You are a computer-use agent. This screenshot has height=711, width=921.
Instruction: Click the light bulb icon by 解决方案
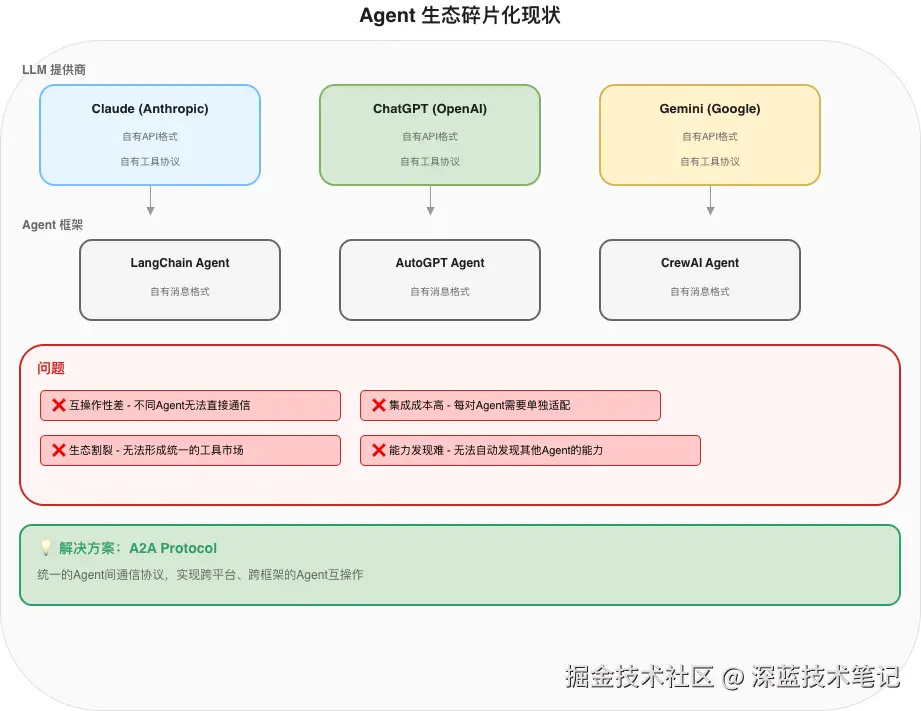point(46,548)
